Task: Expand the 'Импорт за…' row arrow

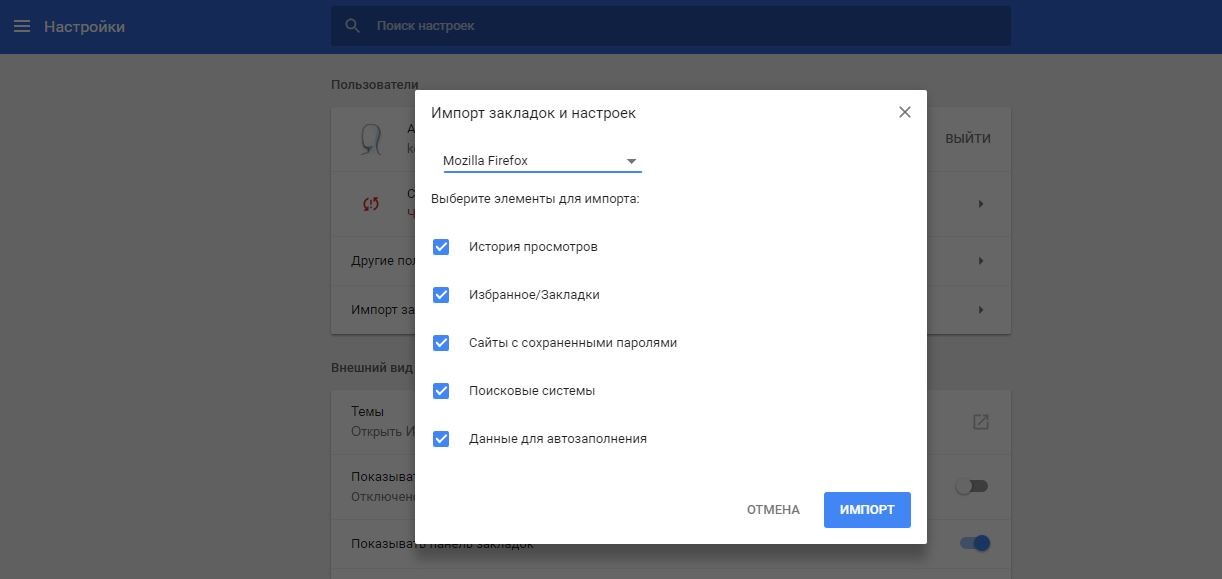Action: pos(981,310)
